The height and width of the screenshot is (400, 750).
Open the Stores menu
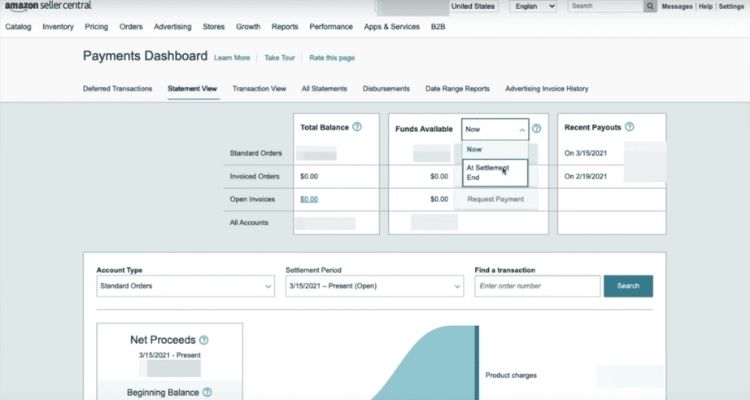[213, 27]
